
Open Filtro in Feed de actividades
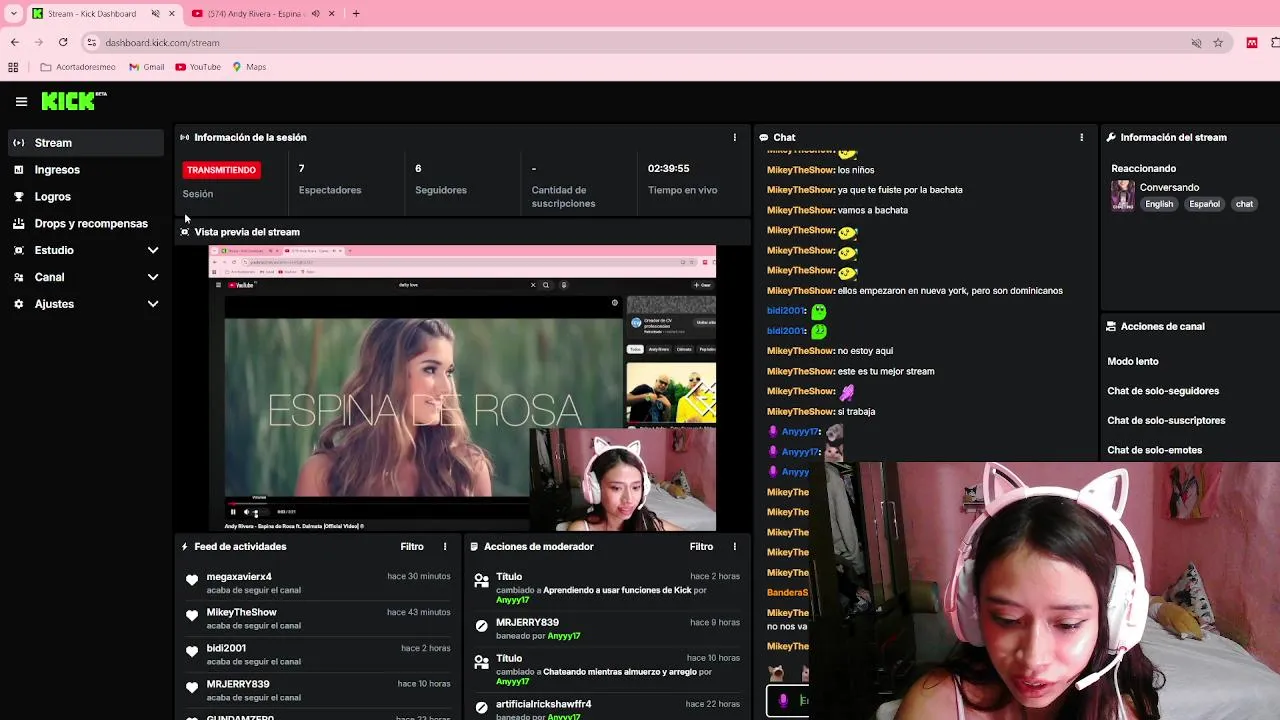412,547
